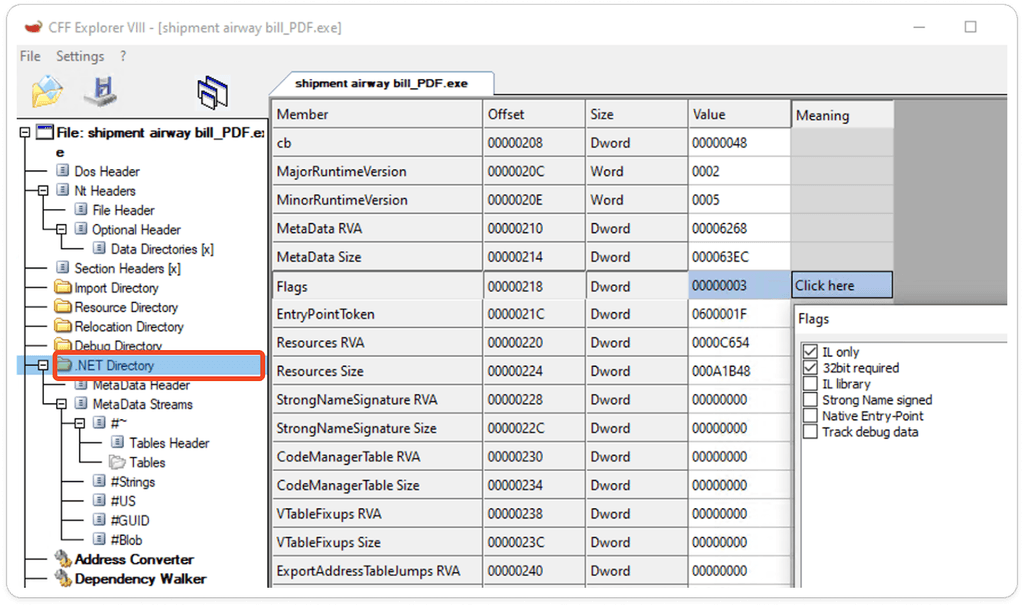Click the Section Headers page icon
1024x607 pixels.
pos(63,268)
